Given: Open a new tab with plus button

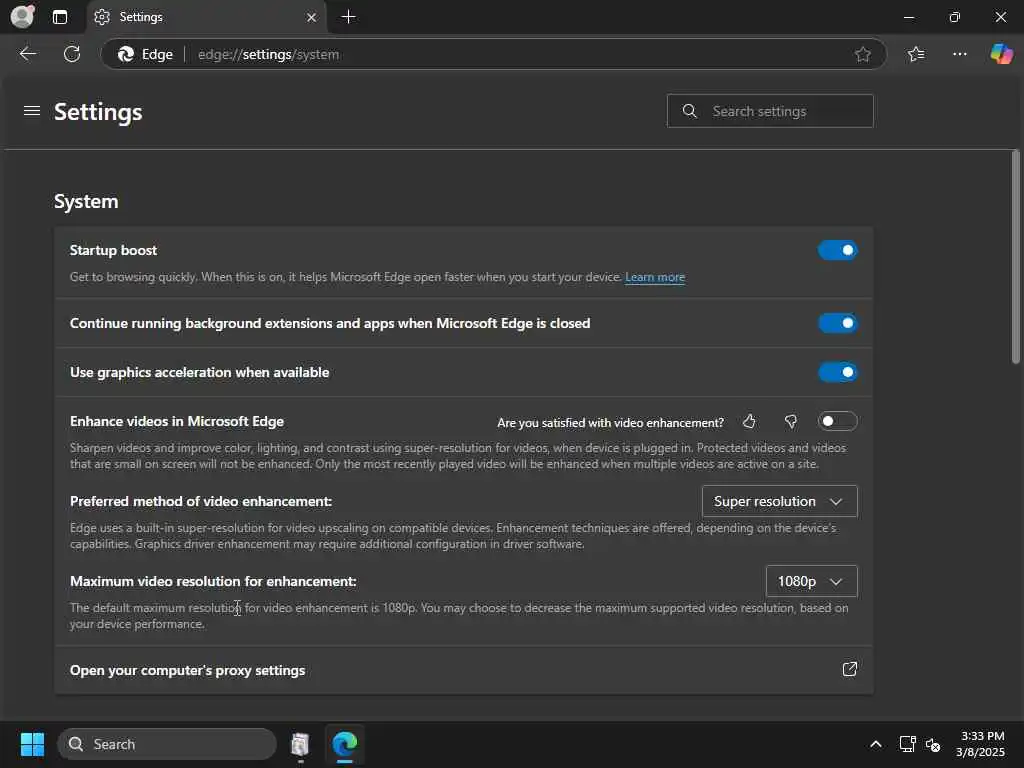Looking at the screenshot, I should (349, 17).
